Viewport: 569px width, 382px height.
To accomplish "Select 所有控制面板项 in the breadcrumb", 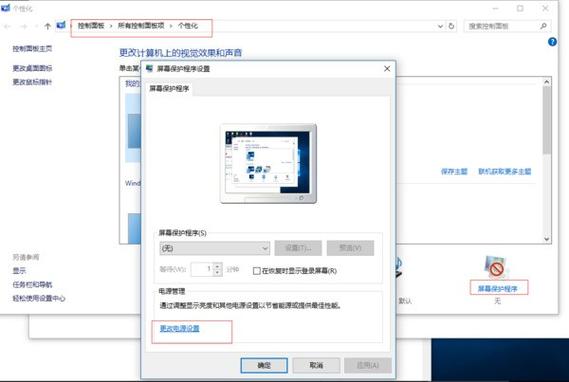I will click(141, 26).
